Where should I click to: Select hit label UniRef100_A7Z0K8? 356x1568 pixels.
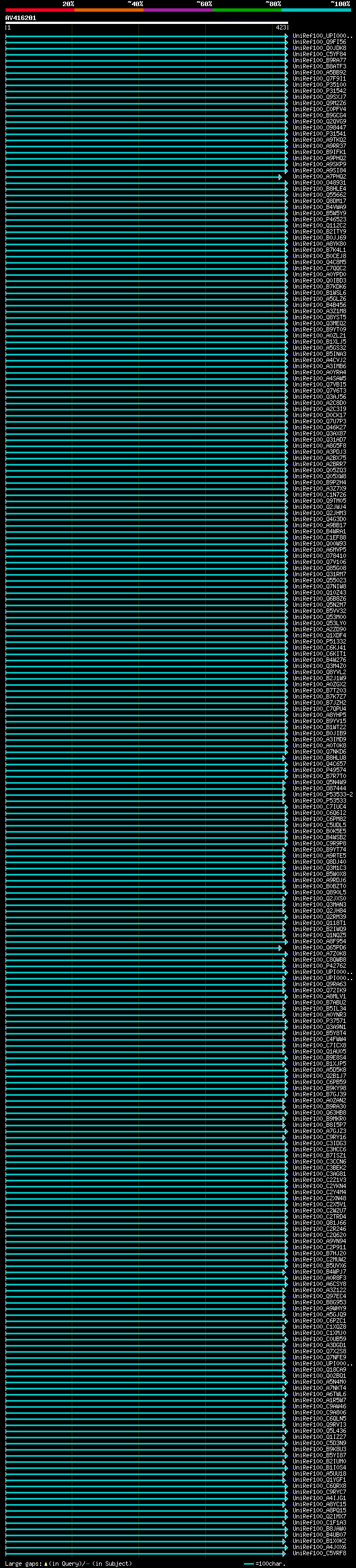tap(319, 954)
